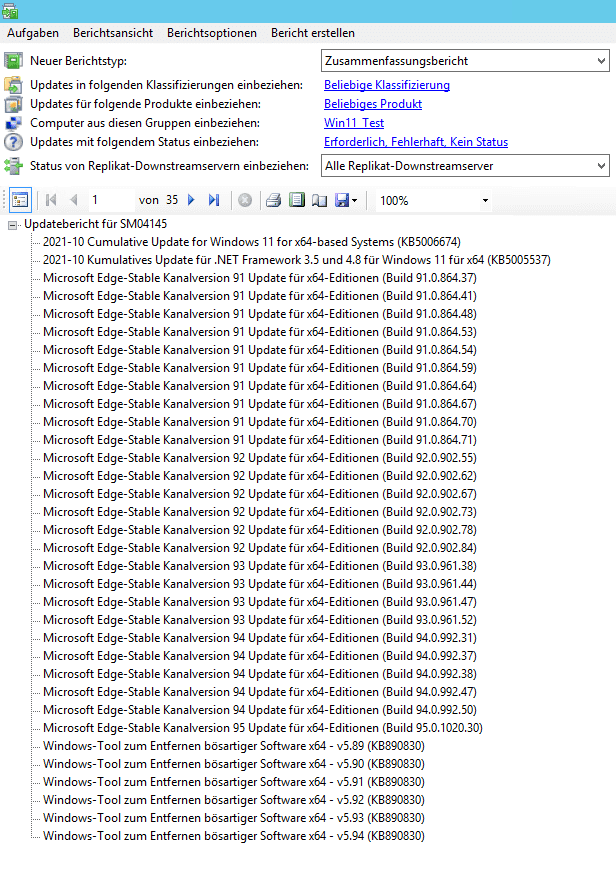Screen dimensions: 616x896
Task: Select Edge Build 91.0.864.71 entry
Action: click(x=259, y=440)
